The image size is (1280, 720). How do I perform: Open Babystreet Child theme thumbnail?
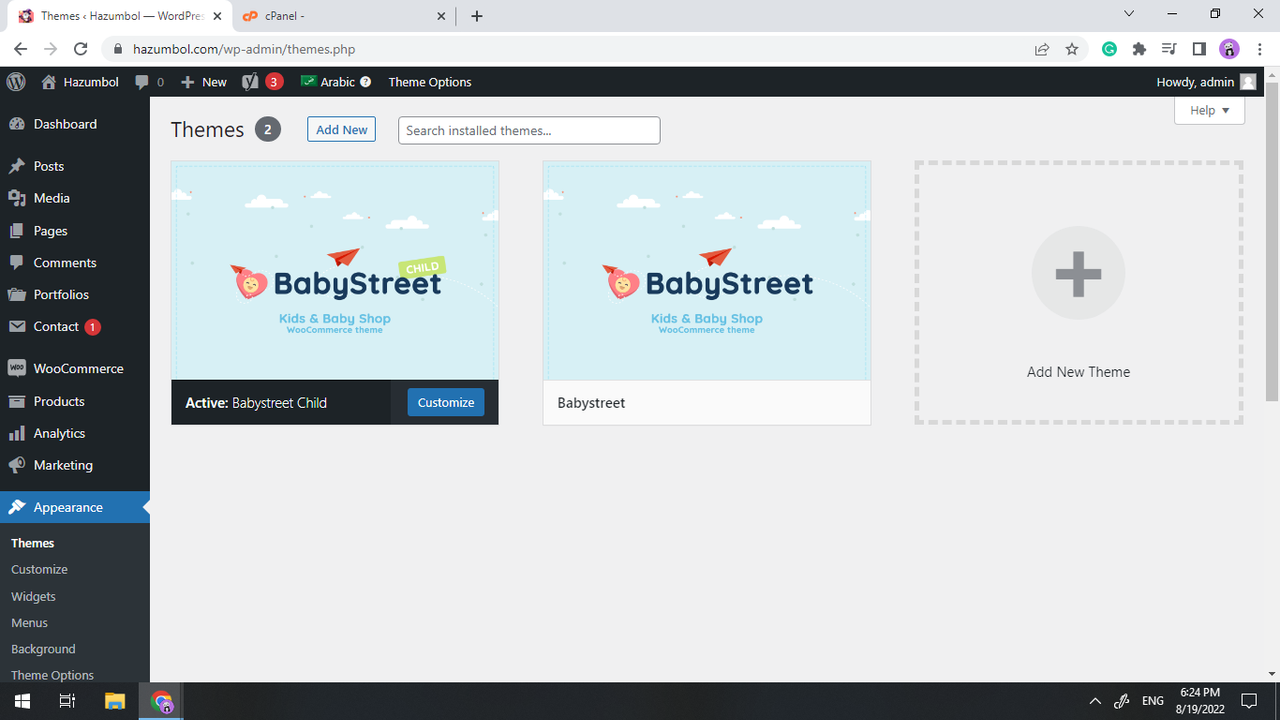click(335, 271)
